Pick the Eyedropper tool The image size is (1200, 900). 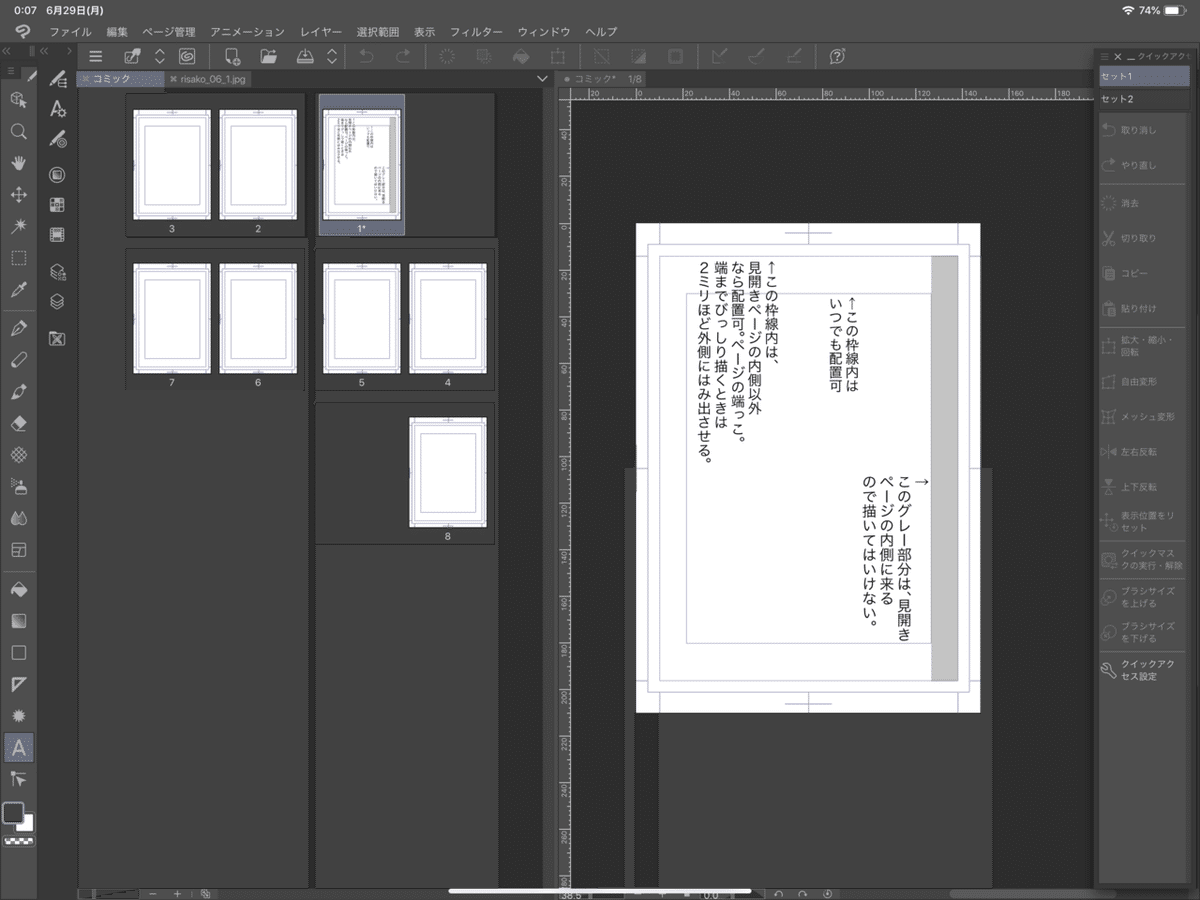coord(18,290)
